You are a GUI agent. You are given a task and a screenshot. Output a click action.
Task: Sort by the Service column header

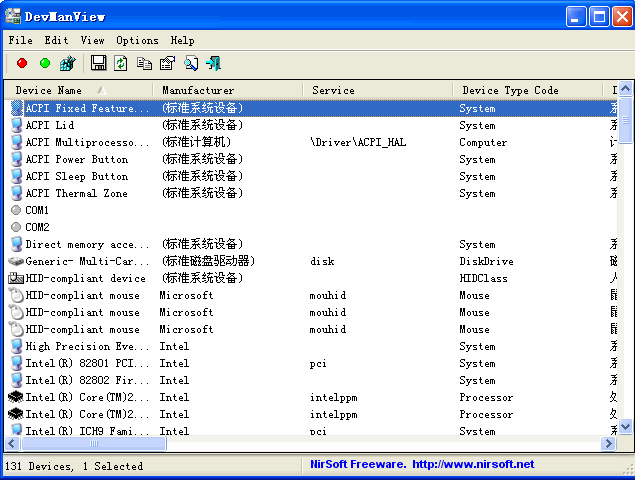pyautogui.click(x=378, y=90)
